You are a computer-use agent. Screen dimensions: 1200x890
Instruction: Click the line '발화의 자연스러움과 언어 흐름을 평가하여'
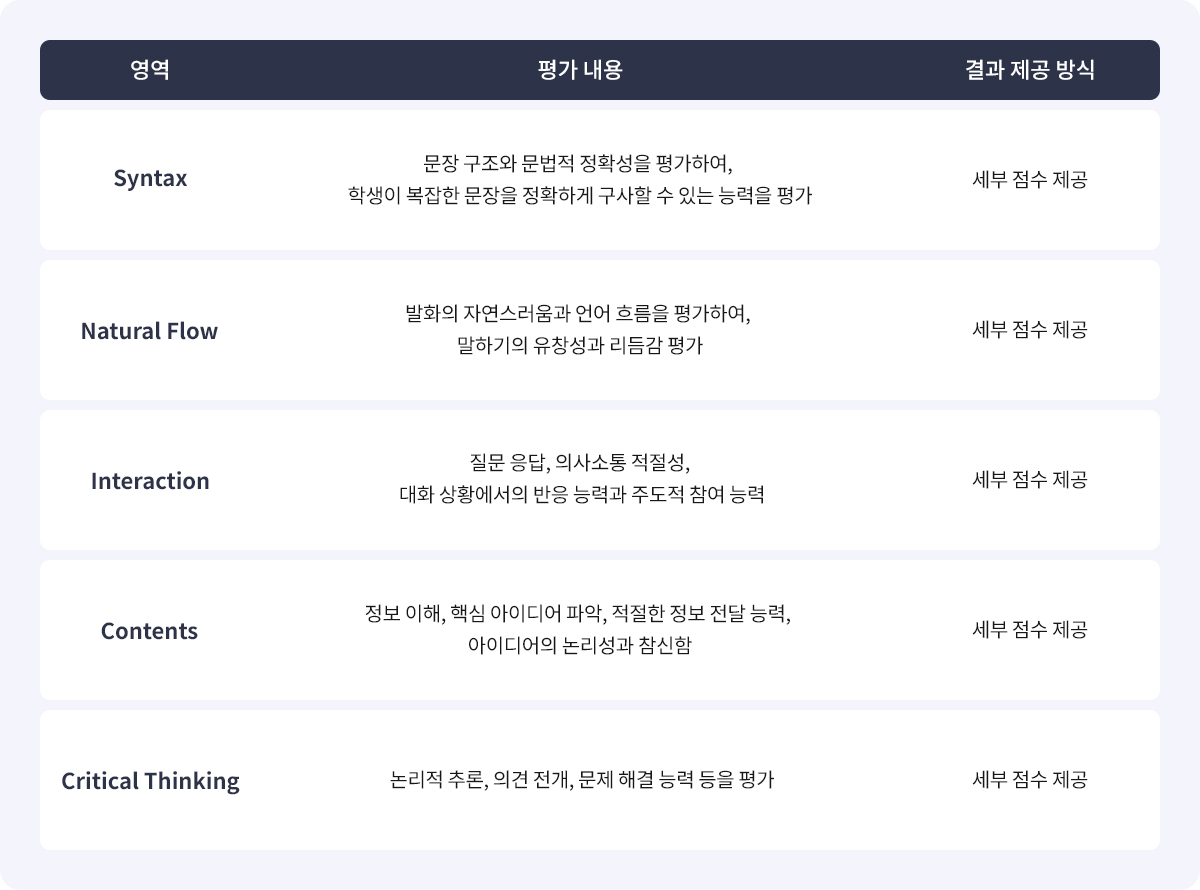point(578,313)
